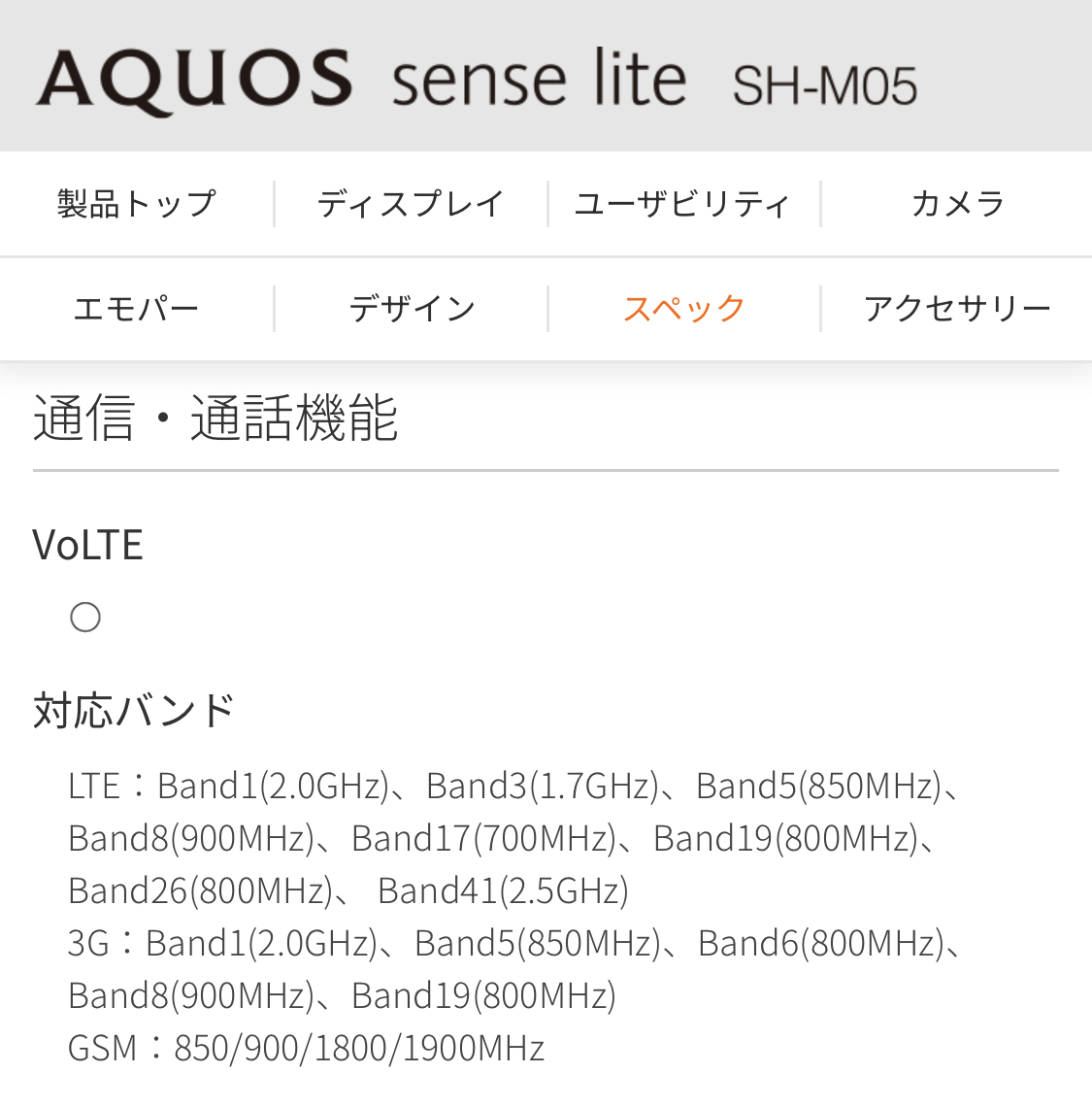Click the VoLTE label
1092x1107 pixels.
pyautogui.click(x=87, y=545)
